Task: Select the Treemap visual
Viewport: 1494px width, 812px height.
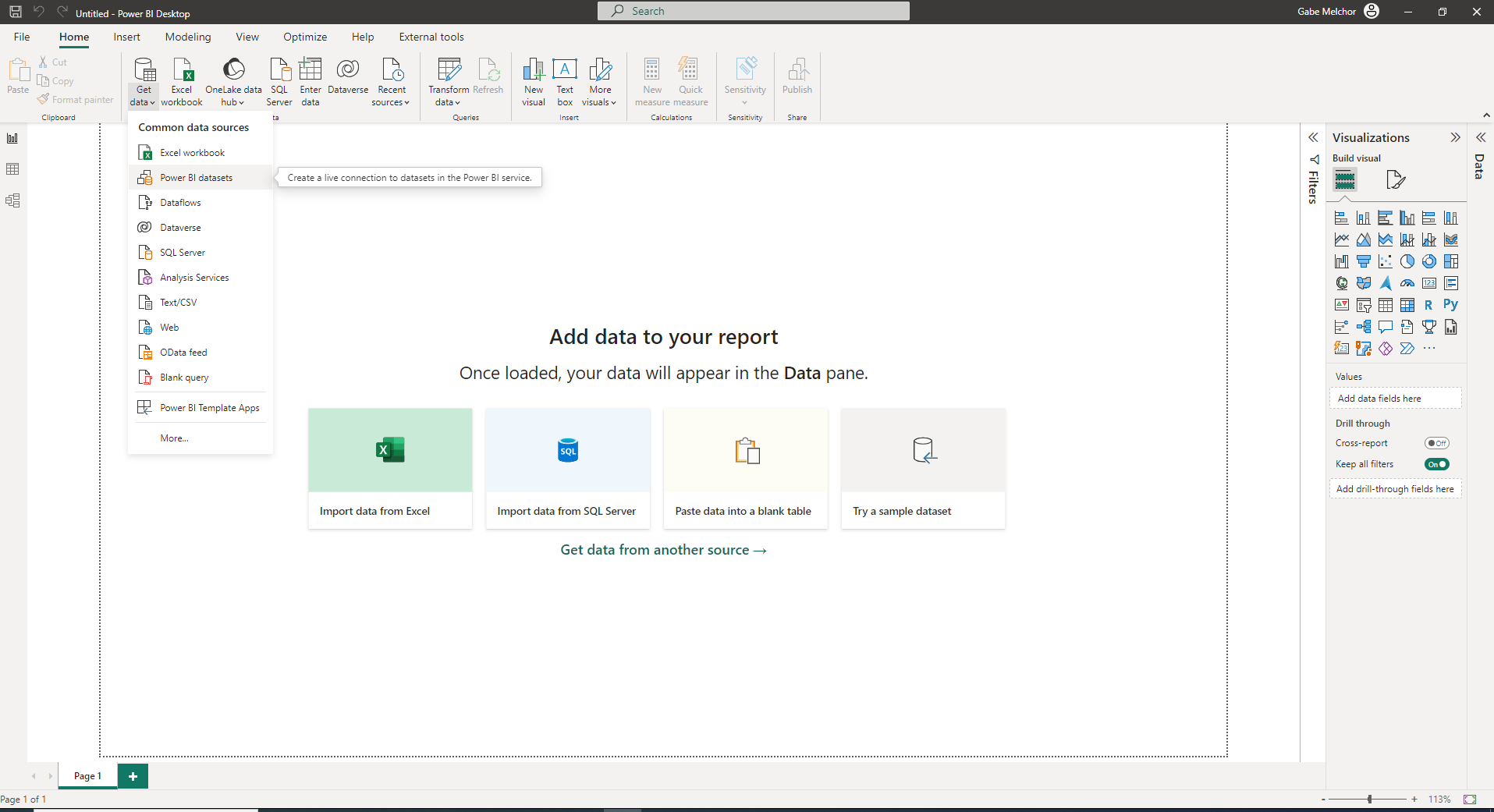Action: [x=1450, y=261]
